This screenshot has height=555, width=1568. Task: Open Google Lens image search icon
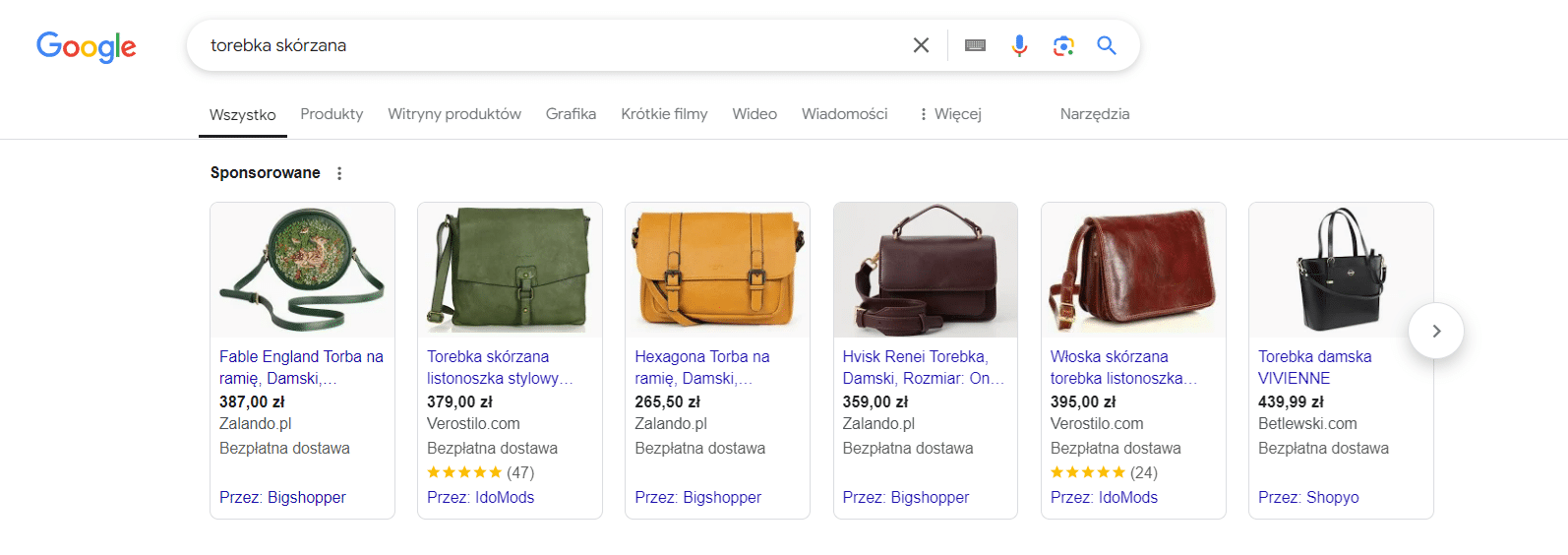[1062, 45]
